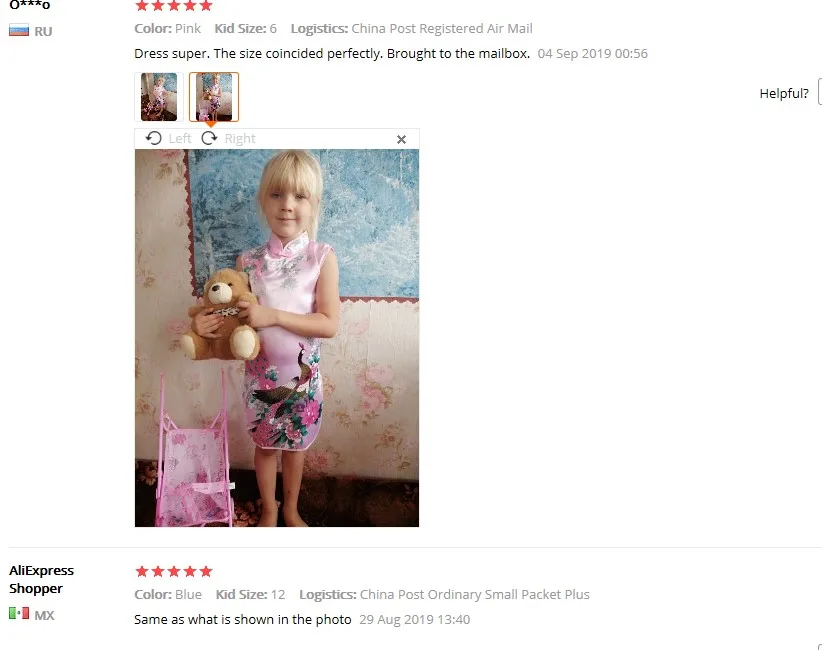
Task: Click the AliExpress Shopper reviewer name
Action: coord(41,579)
